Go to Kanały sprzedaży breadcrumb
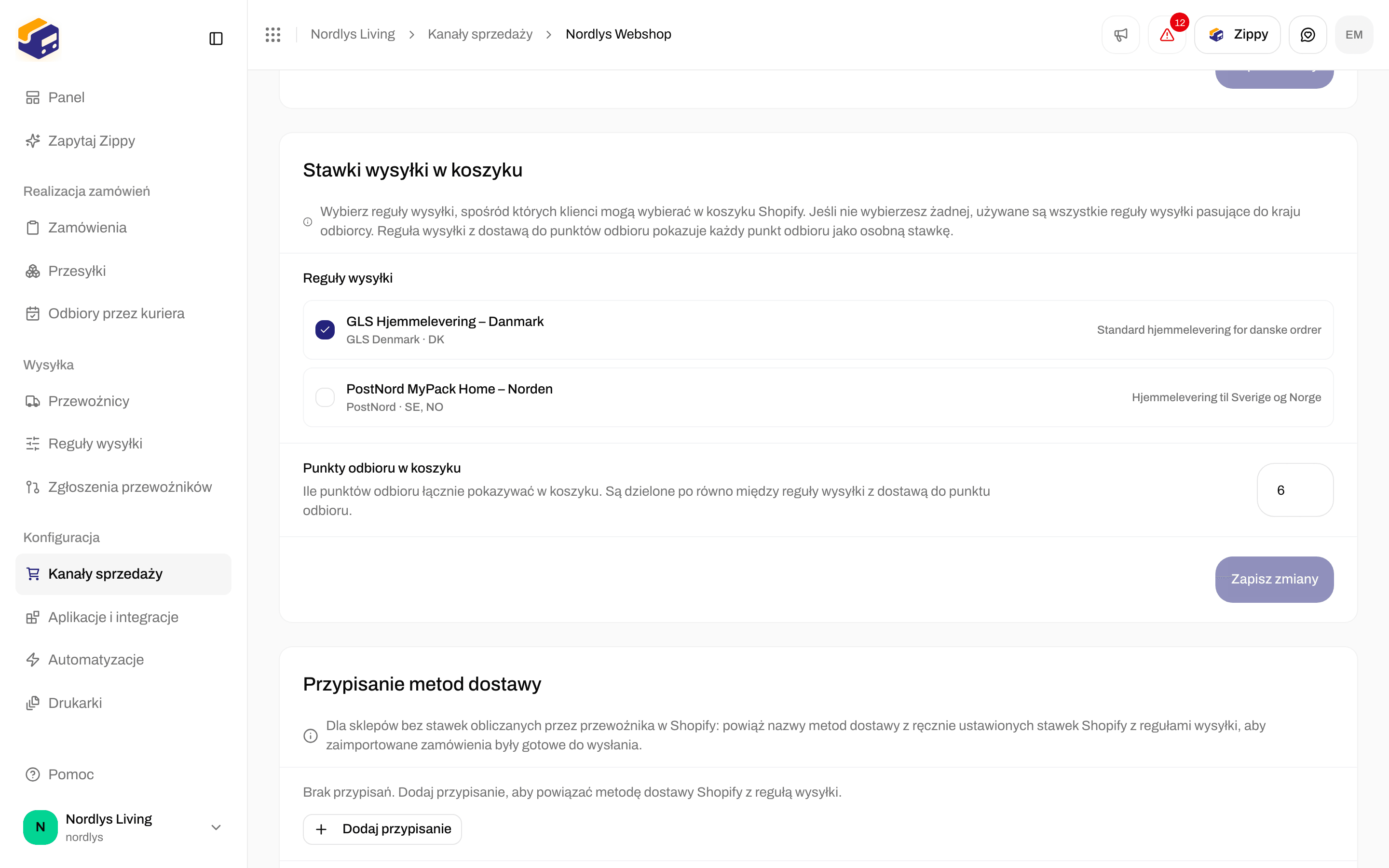The image size is (1389, 868). 480,34
